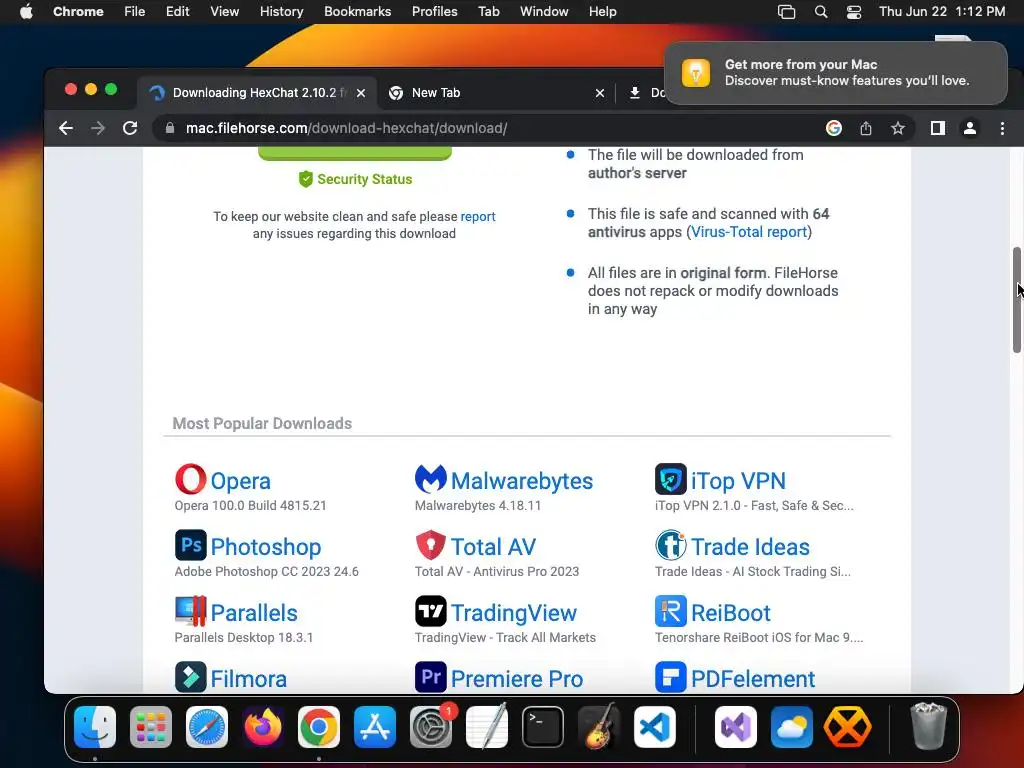Close the New Tab tab
The width and height of the screenshot is (1024, 768).
pyautogui.click(x=600, y=93)
